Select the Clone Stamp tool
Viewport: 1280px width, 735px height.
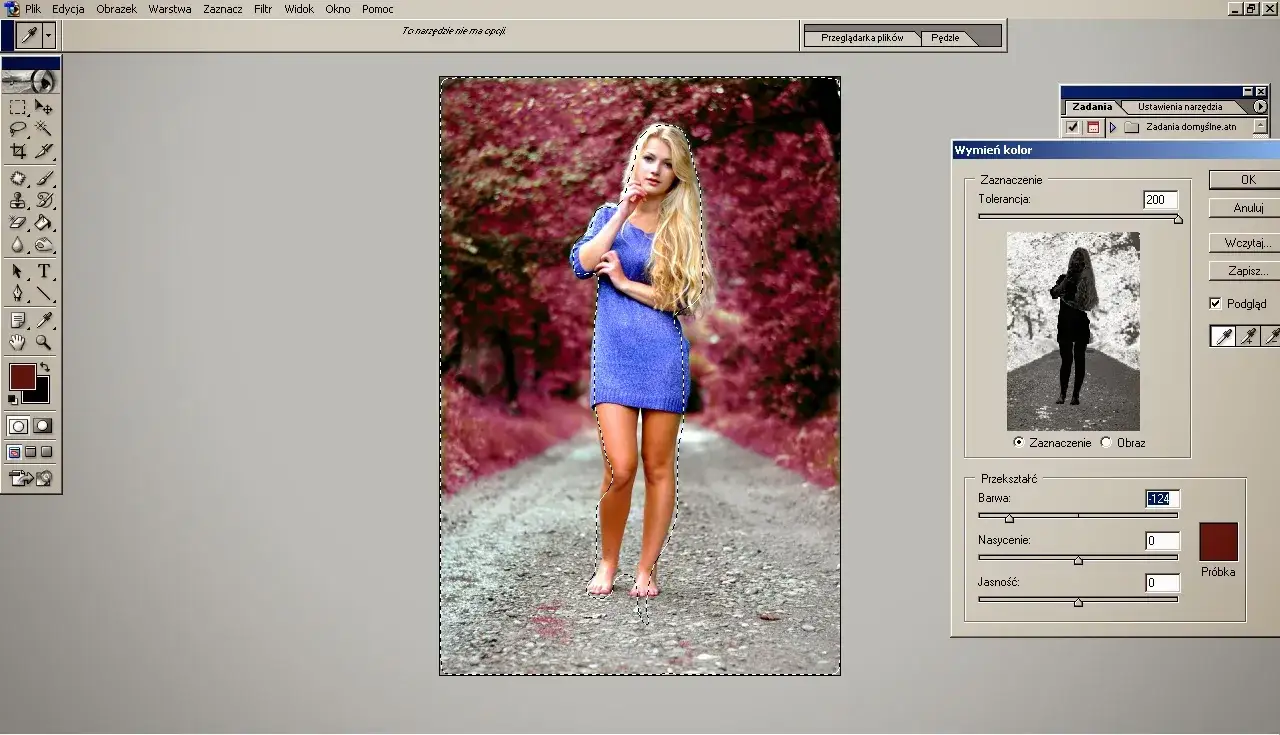pos(18,200)
